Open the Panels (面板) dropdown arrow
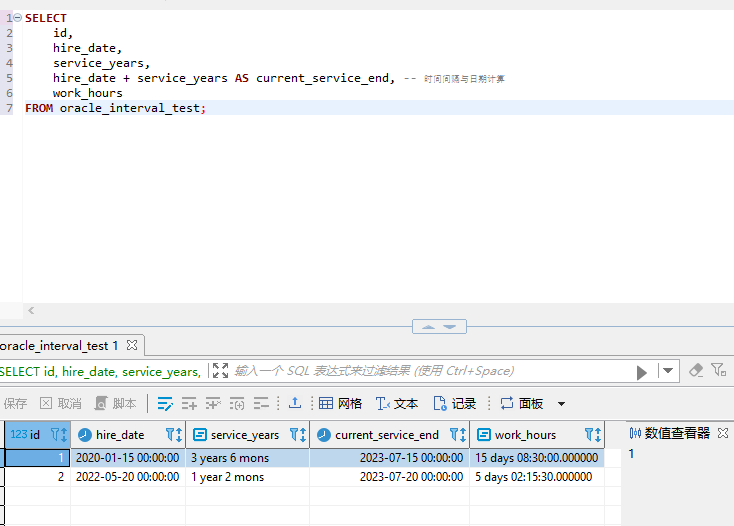Screen dimensions: 734x526 coord(561,404)
